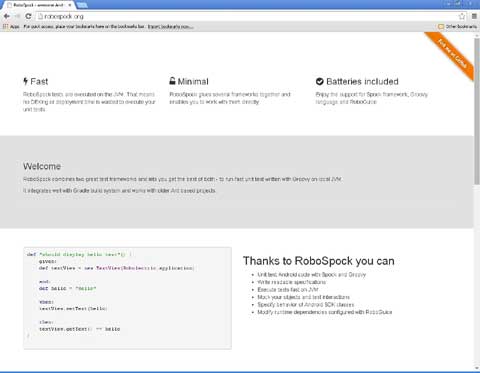480x373 pixels.
Task: Click the Batteries included heading
Action: (362, 81)
